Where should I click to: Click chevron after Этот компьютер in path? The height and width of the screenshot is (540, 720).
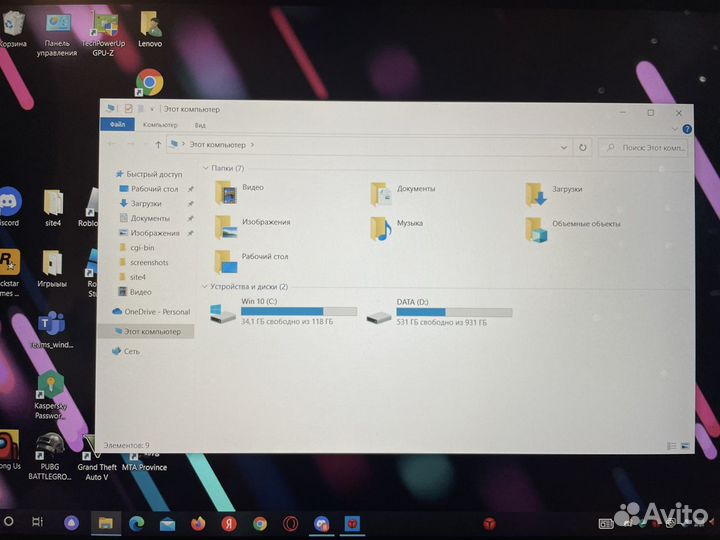click(252, 145)
